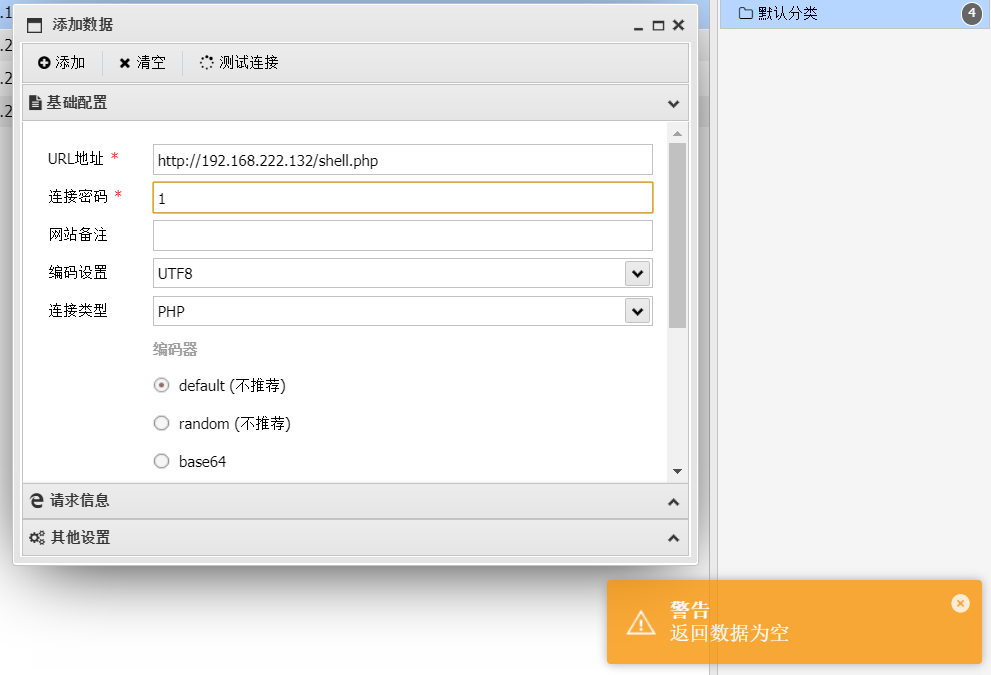Click the scroll down arrow in form
The height and width of the screenshot is (675, 991).
click(x=677, y=471)
